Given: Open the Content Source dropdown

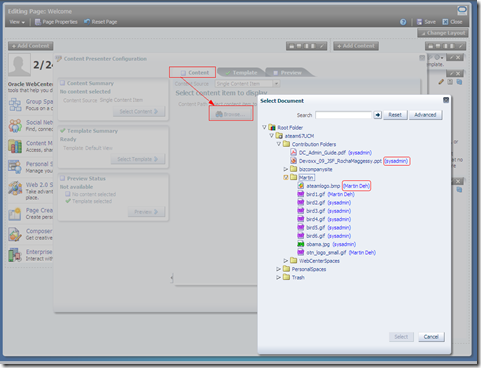Looking at the screenshot, I should 276,84.
